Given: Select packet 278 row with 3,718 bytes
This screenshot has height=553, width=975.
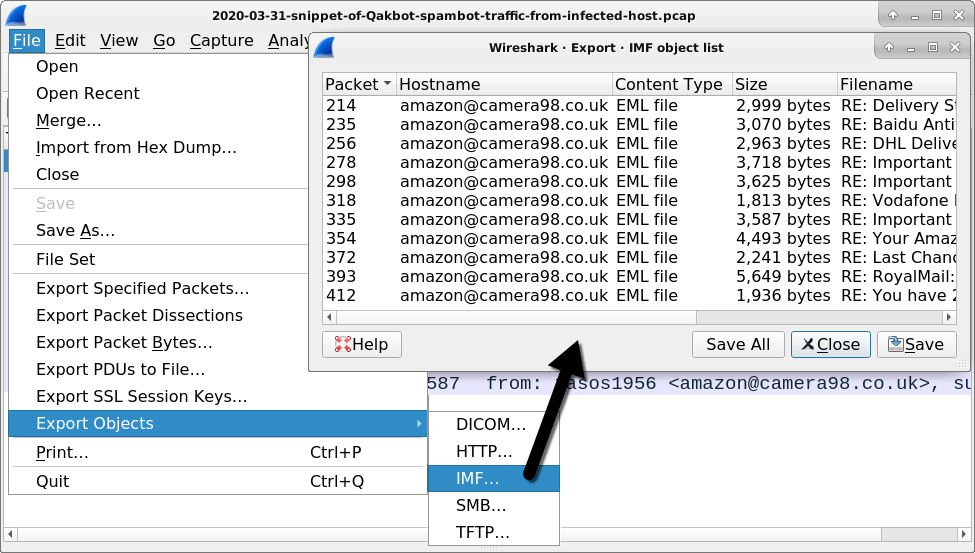Looking at the screenshot, I should tap(639, 162).
